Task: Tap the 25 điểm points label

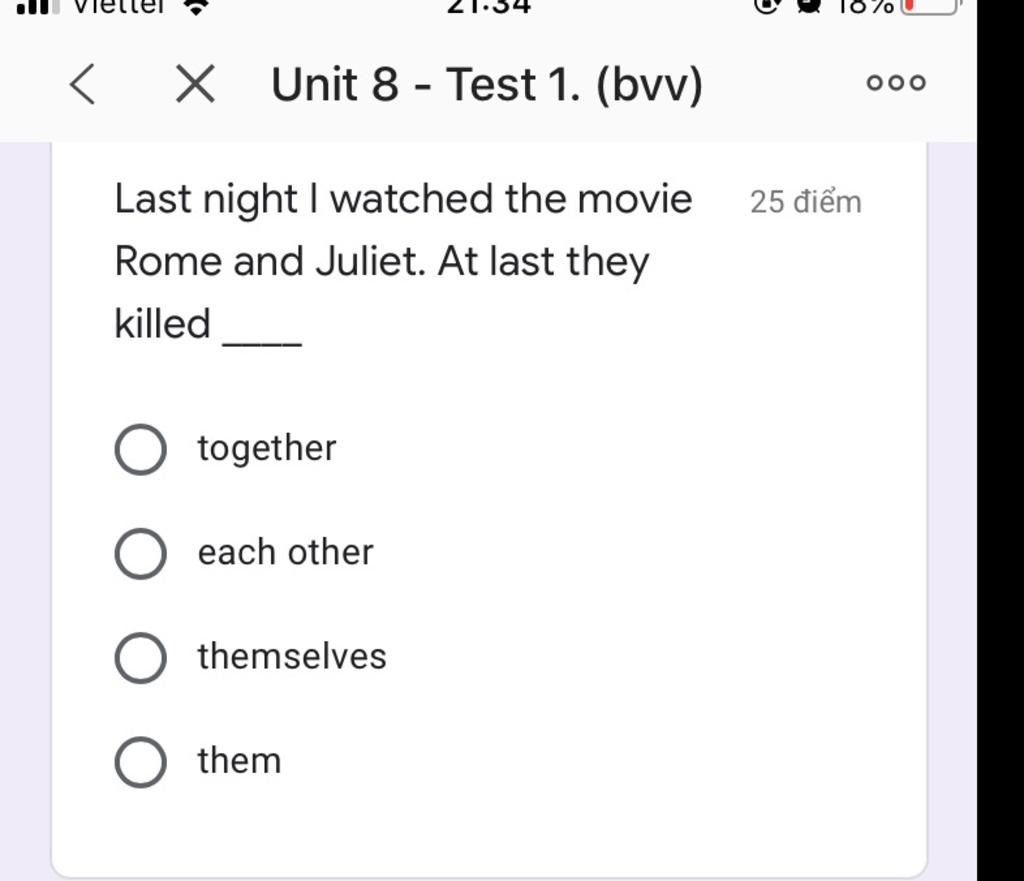Action: click(806, 202)
